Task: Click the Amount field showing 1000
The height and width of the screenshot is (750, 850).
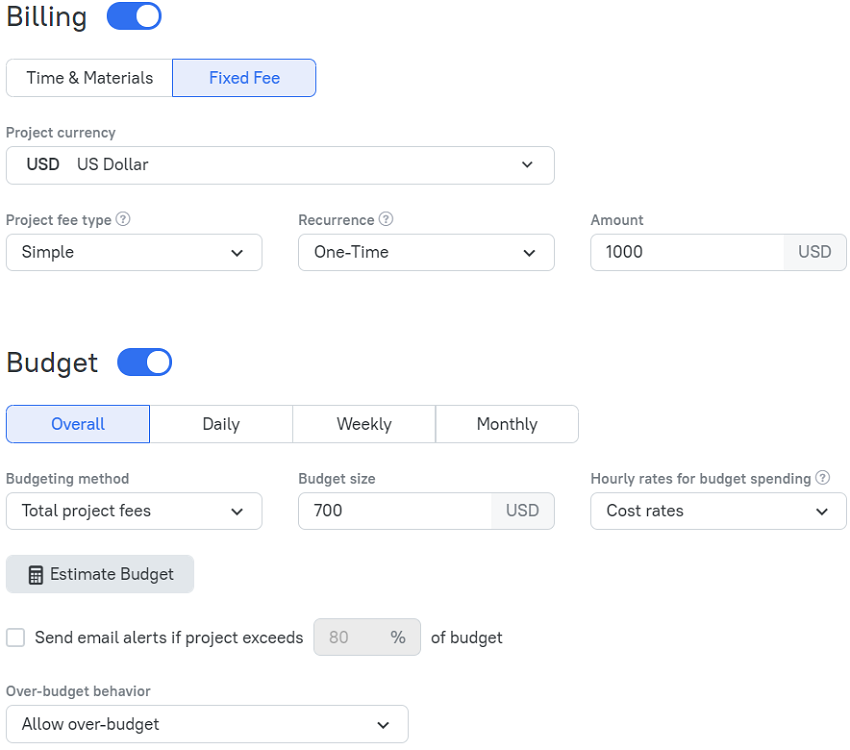Action: [687, 253]
